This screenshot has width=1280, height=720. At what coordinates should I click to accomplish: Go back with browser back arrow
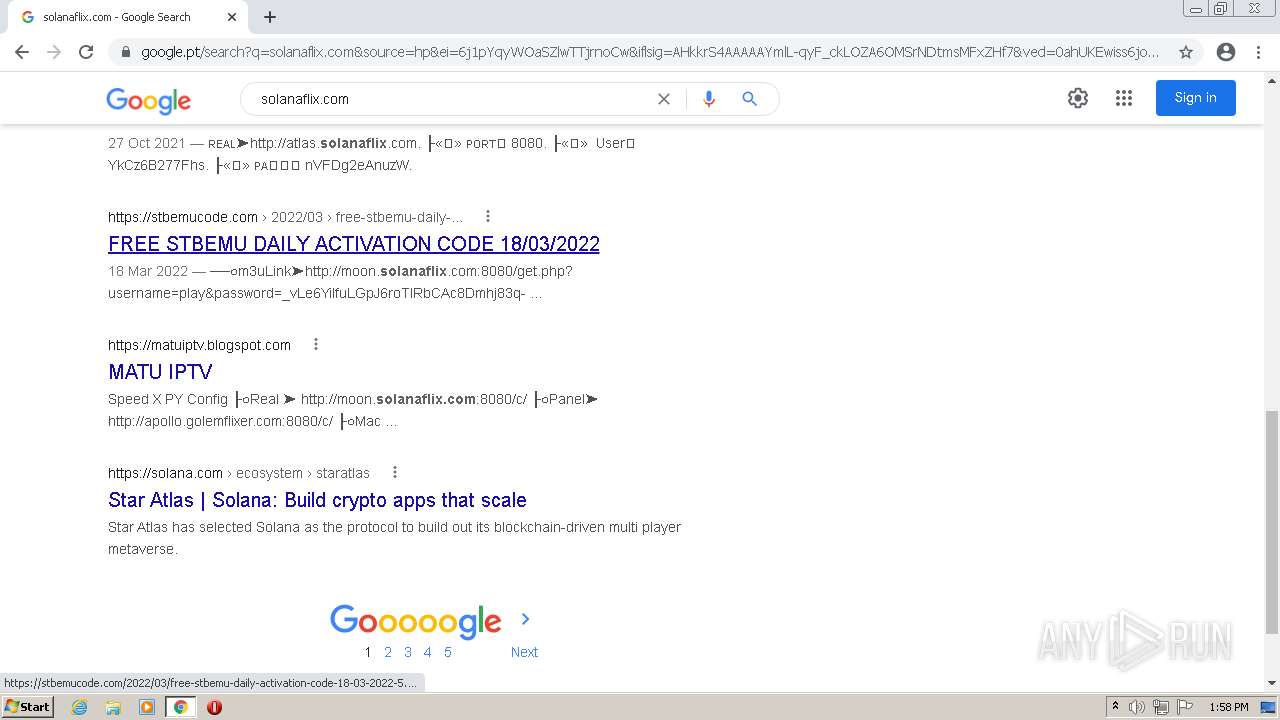[22, 52]
